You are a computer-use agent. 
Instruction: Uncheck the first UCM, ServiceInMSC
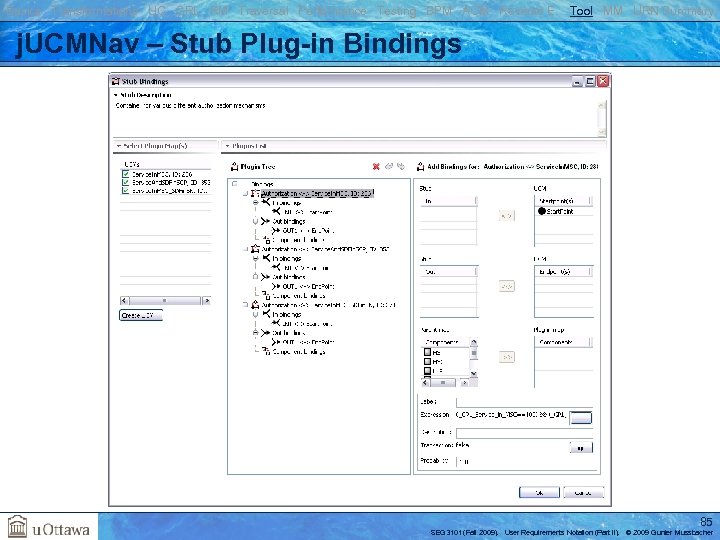pos(125,174)
